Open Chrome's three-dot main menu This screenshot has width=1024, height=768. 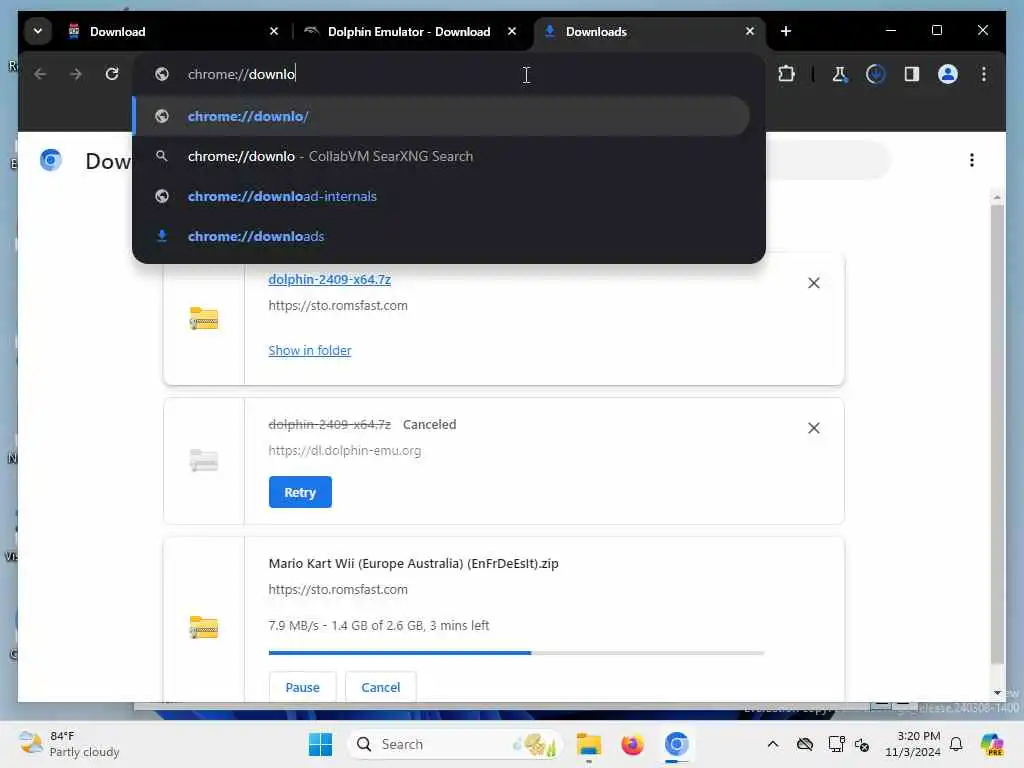tap(984, 74)
